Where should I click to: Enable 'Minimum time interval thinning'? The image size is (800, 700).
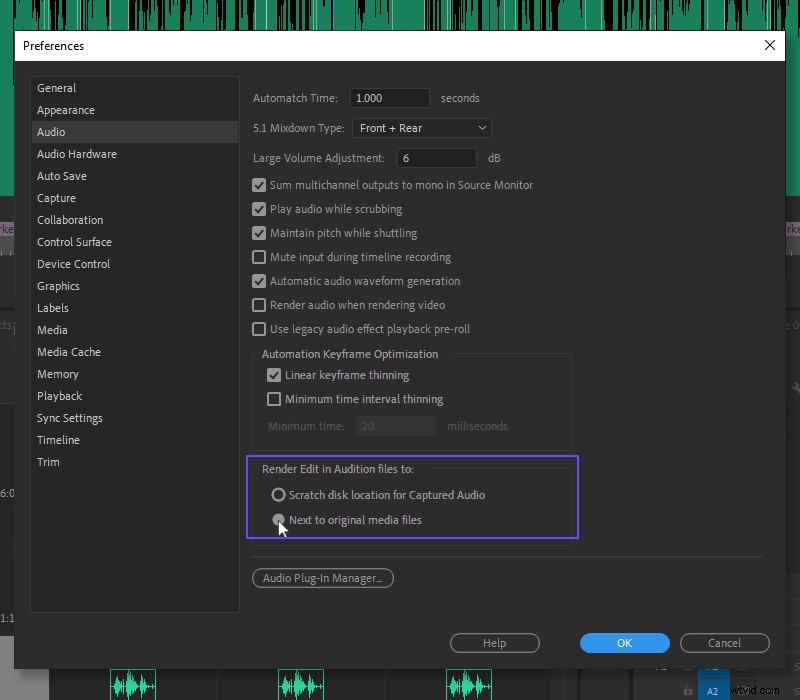pyautogui.click(x=274, y=399)
